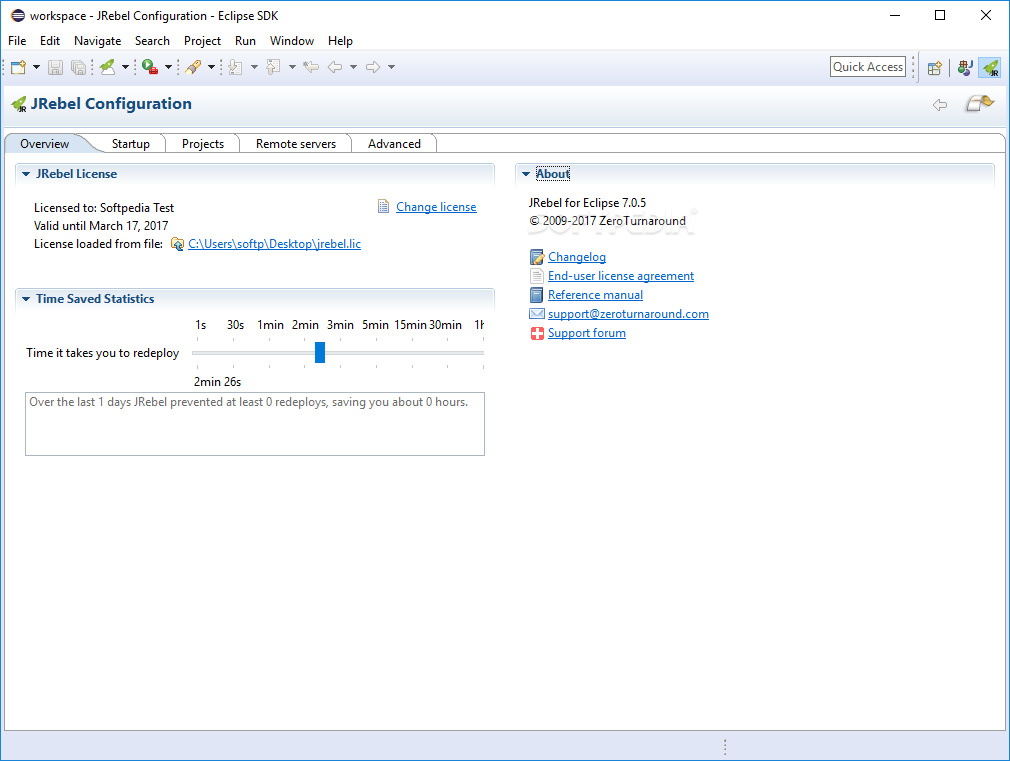This screenshot has width=1010, height=761.
Task: Click the JRebel rocket logo beside the title
Action: coord(19,104)
